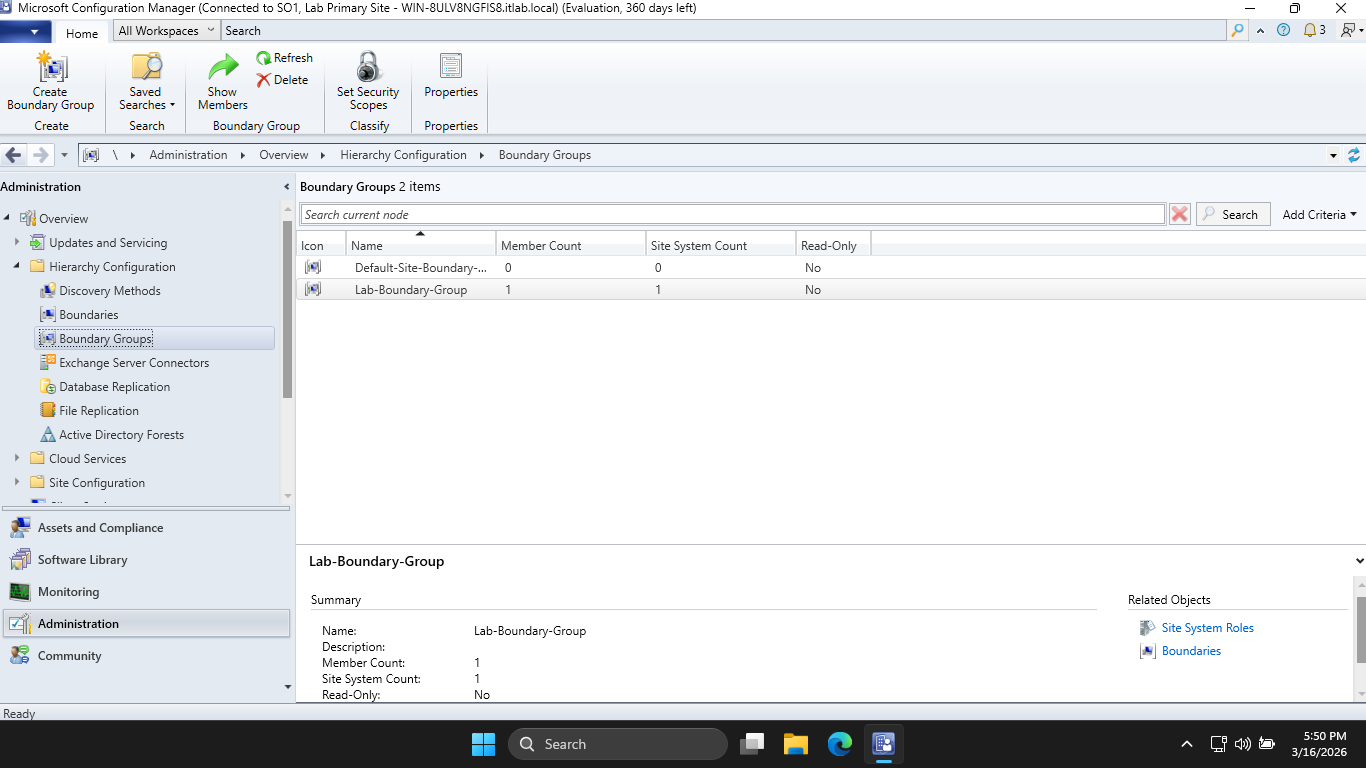The height and width of the screenshot is (768, 1366).
Task: Expand the Updates and Servicing node
Action: 17,242
